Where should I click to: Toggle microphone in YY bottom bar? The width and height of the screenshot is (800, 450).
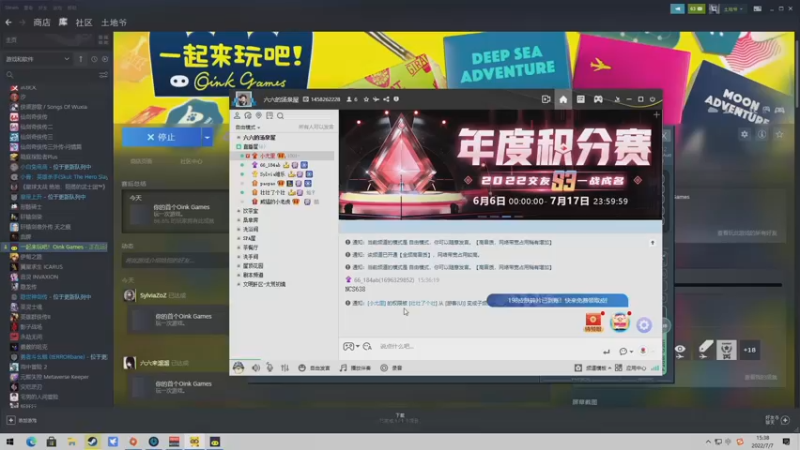(270, 368)
